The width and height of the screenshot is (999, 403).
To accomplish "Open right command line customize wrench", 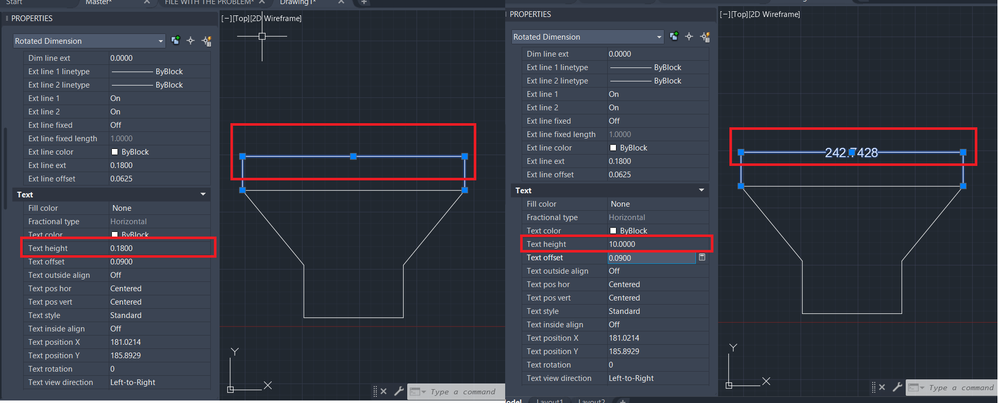I will (x=897, y=387).
